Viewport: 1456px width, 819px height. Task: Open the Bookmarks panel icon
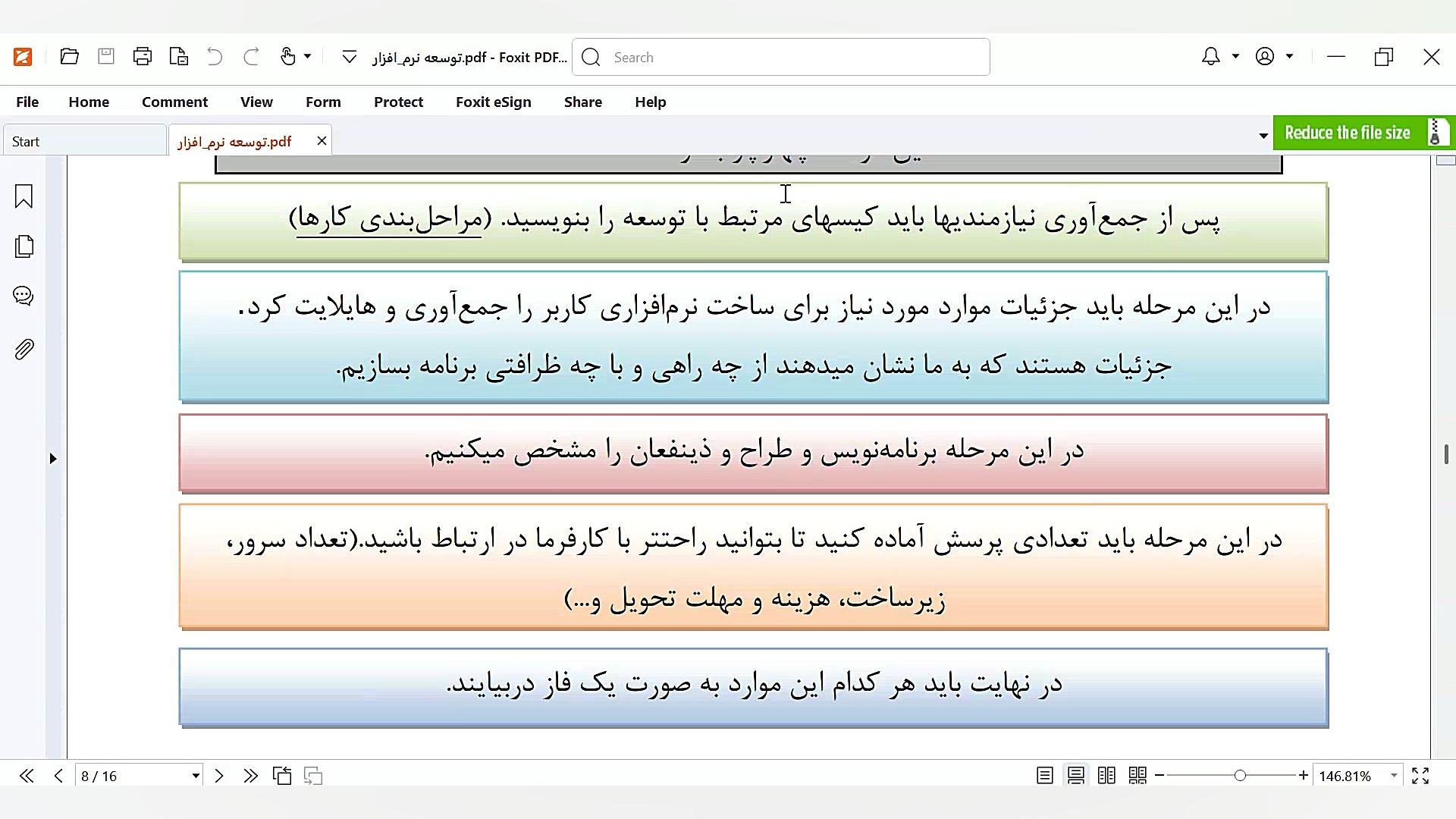point(24,196)
